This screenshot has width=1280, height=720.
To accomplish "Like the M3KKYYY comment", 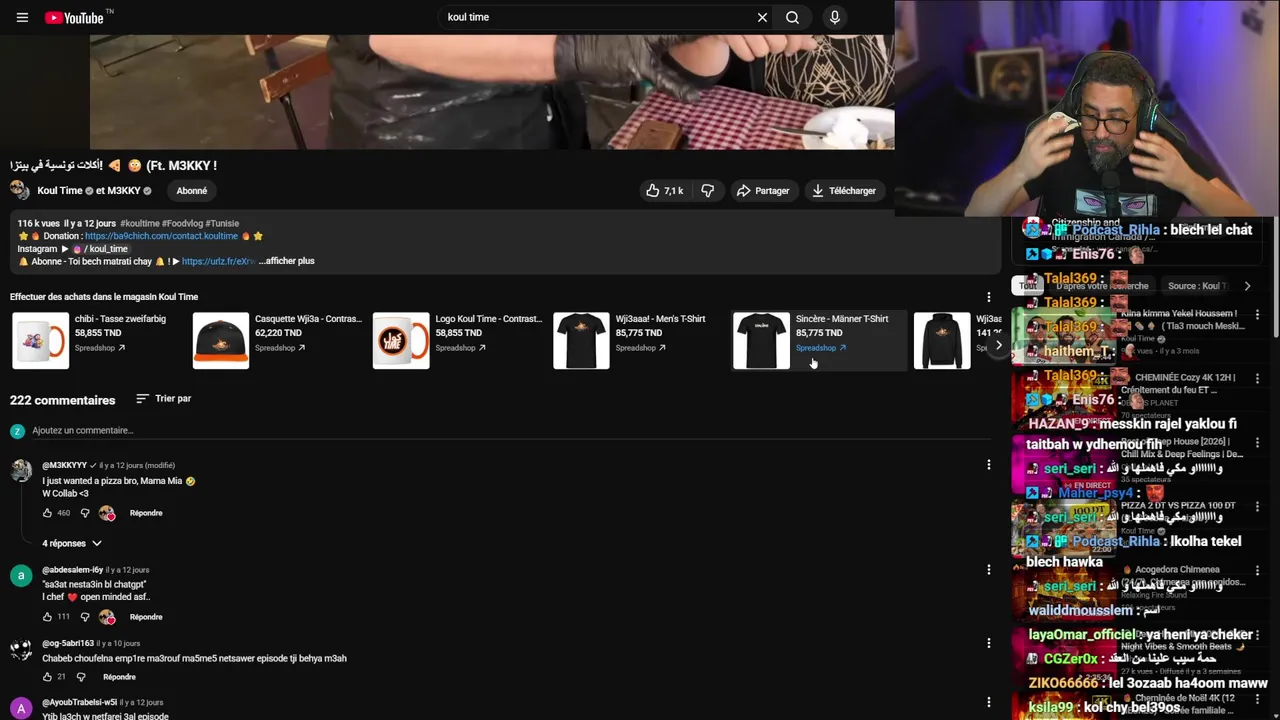I will [x=47, y=513].
